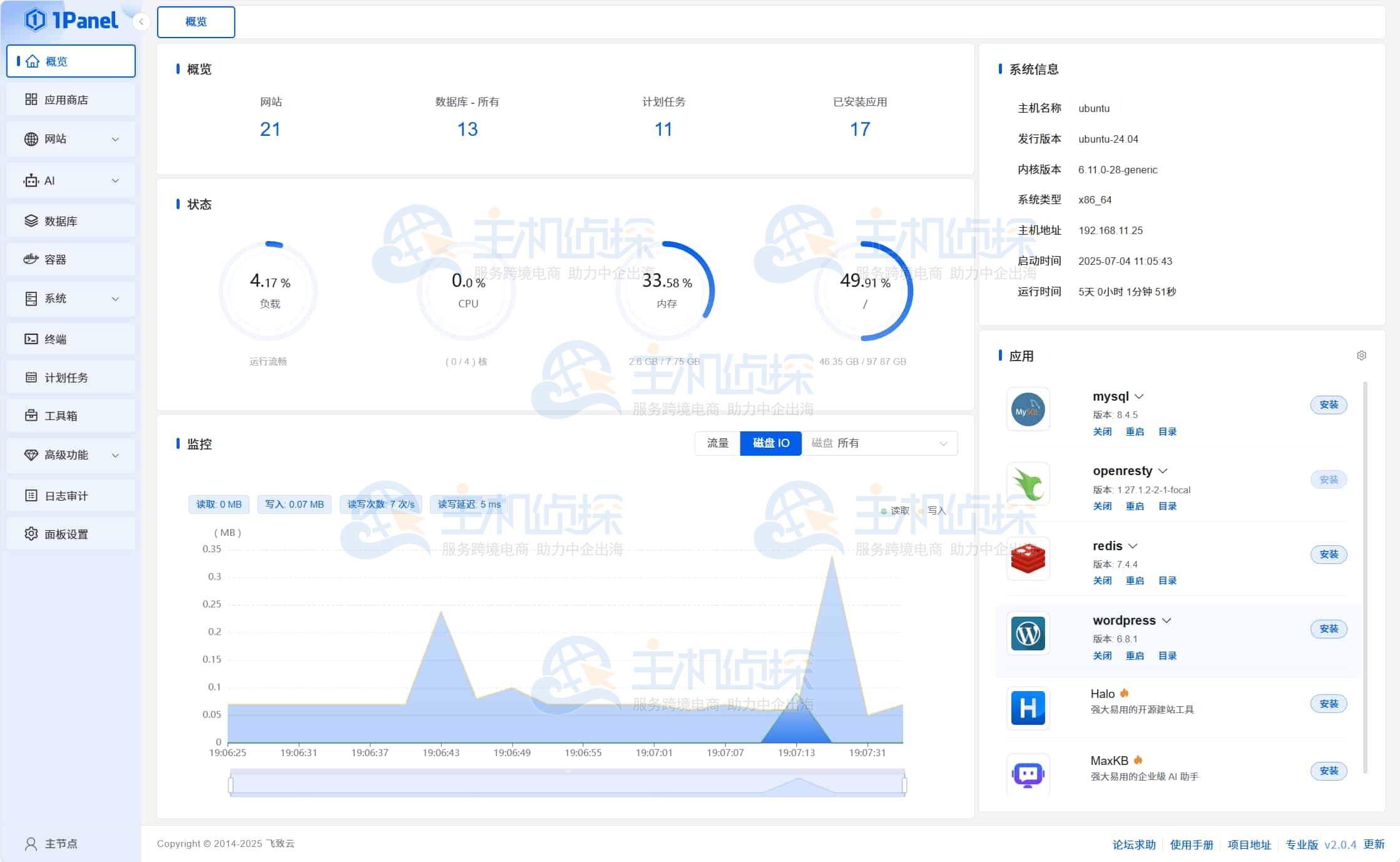Click the 1Panel logo

(71, 21)
